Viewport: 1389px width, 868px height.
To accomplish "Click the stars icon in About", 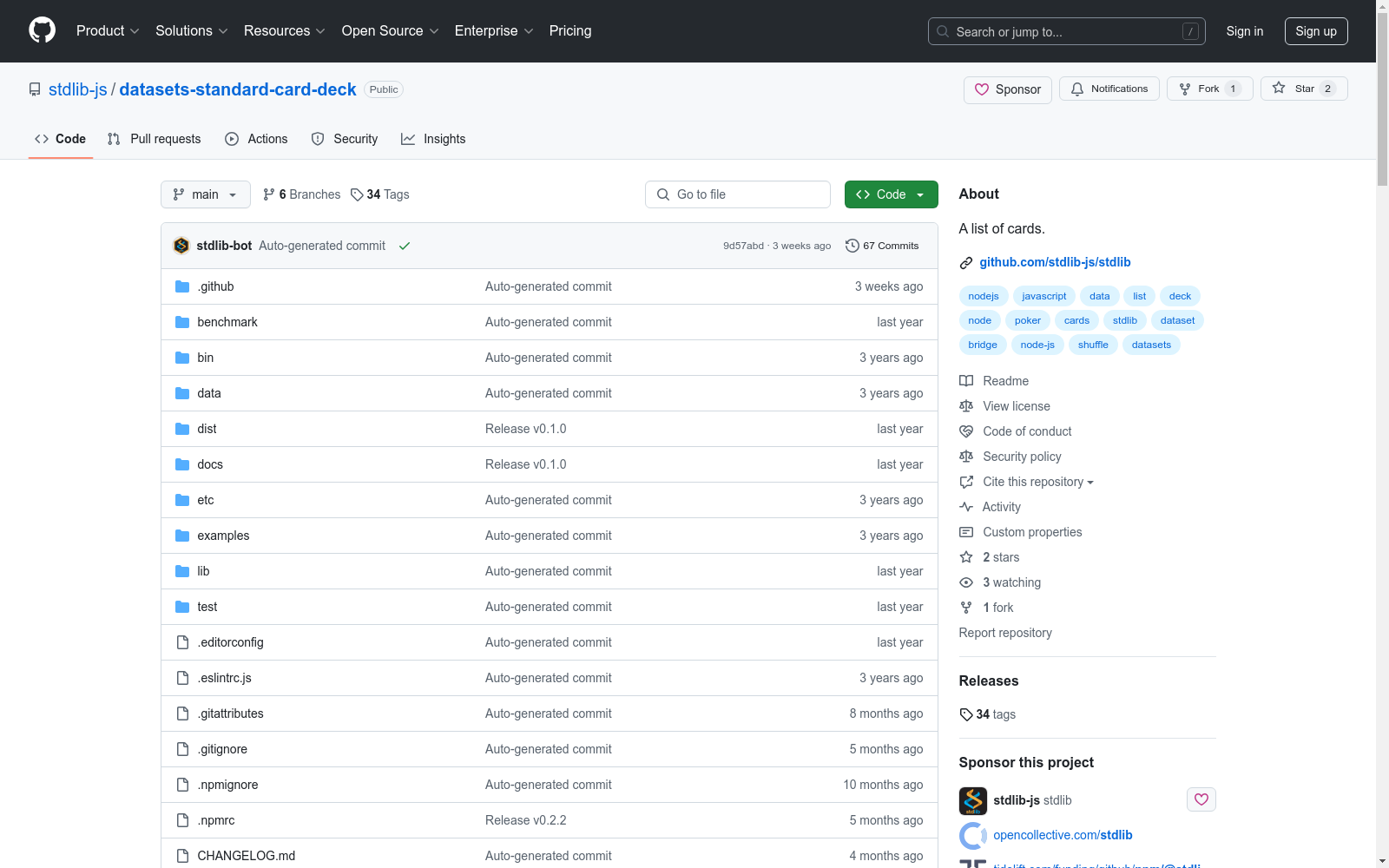I will 966,557.
